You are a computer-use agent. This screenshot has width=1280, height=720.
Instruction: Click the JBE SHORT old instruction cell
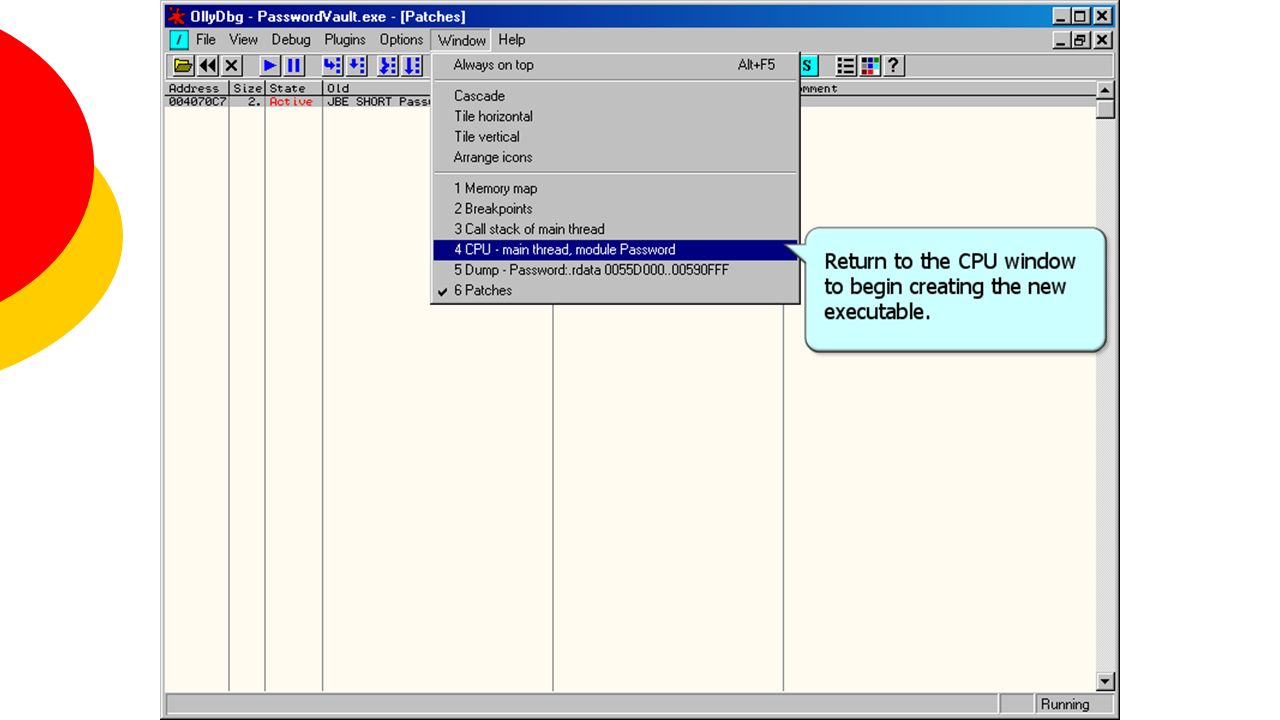point(379,101)
